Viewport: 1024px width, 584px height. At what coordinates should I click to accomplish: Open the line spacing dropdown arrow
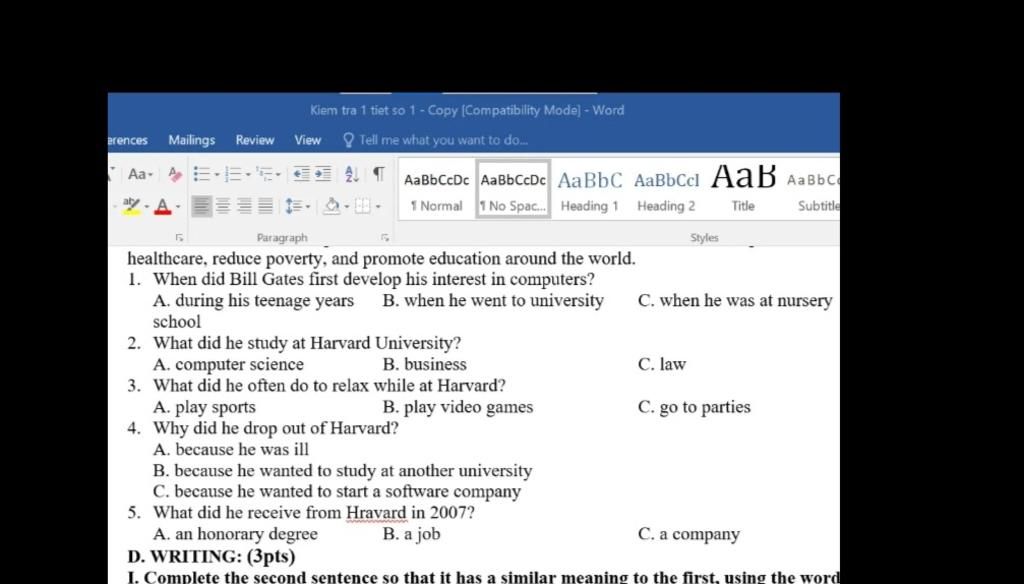tap(308, 207)
